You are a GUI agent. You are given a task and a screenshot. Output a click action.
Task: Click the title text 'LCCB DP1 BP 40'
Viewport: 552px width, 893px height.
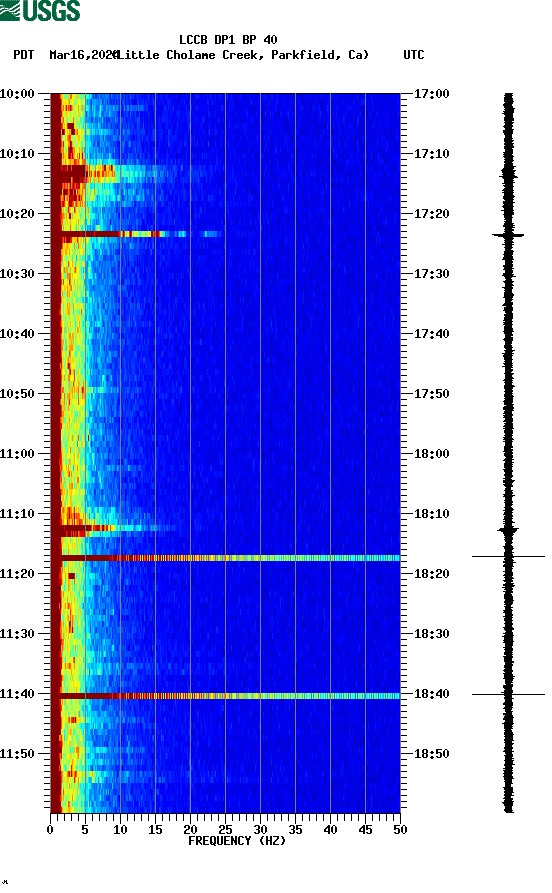pyautogui.click(x=228, y=40)
